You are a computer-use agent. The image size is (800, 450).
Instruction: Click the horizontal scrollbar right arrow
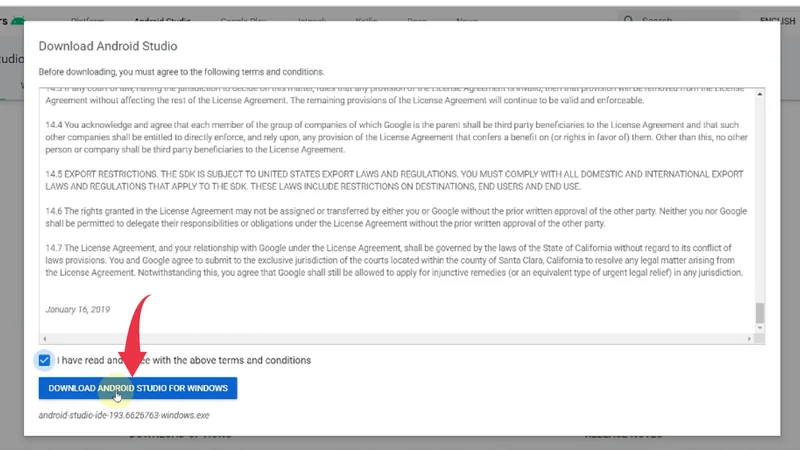748,339
